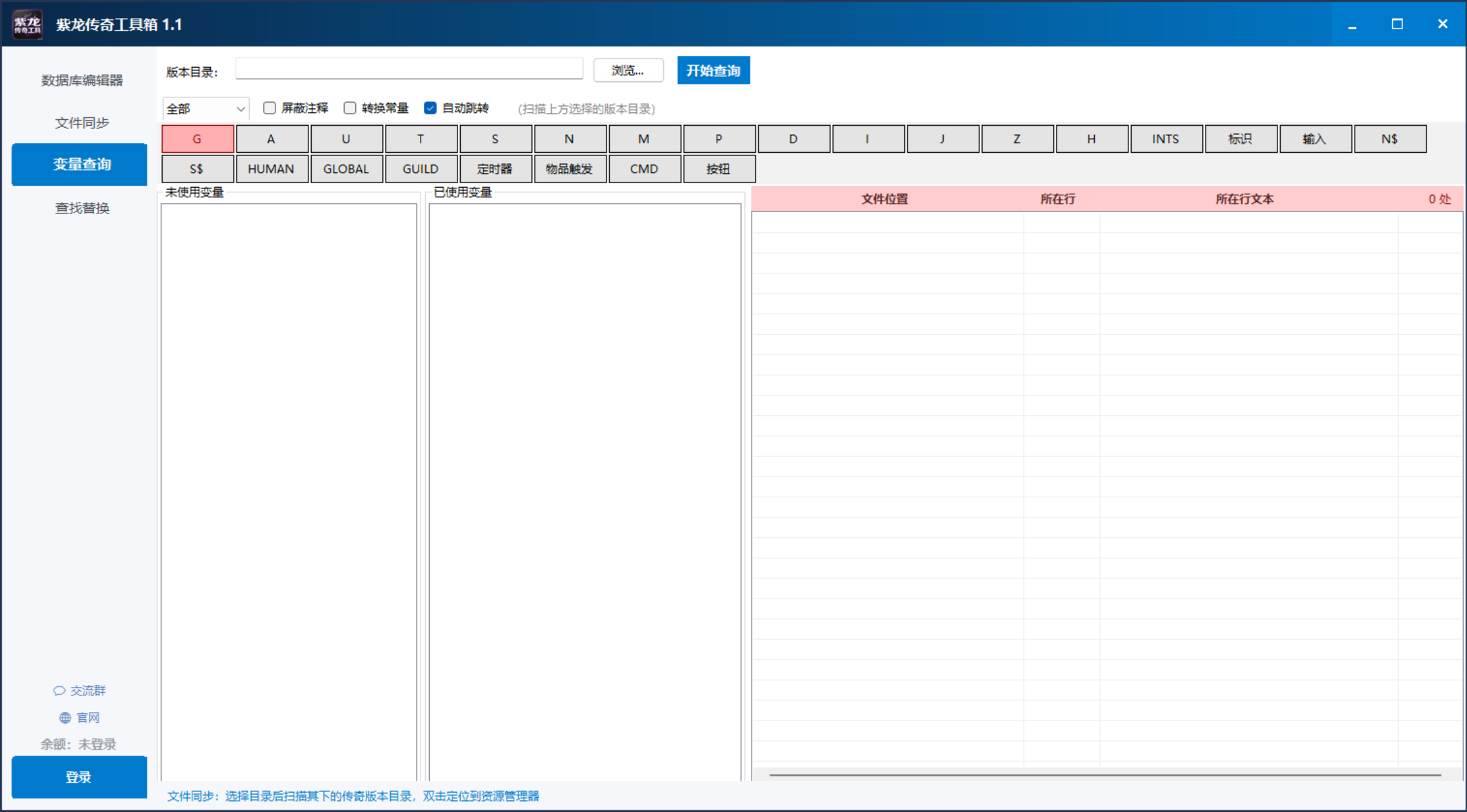Choose the S variable tab

[x=495, y=139]
